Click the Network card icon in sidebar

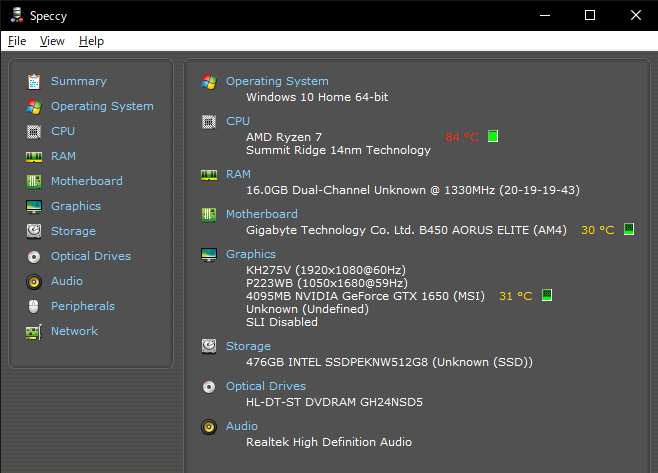34,332
